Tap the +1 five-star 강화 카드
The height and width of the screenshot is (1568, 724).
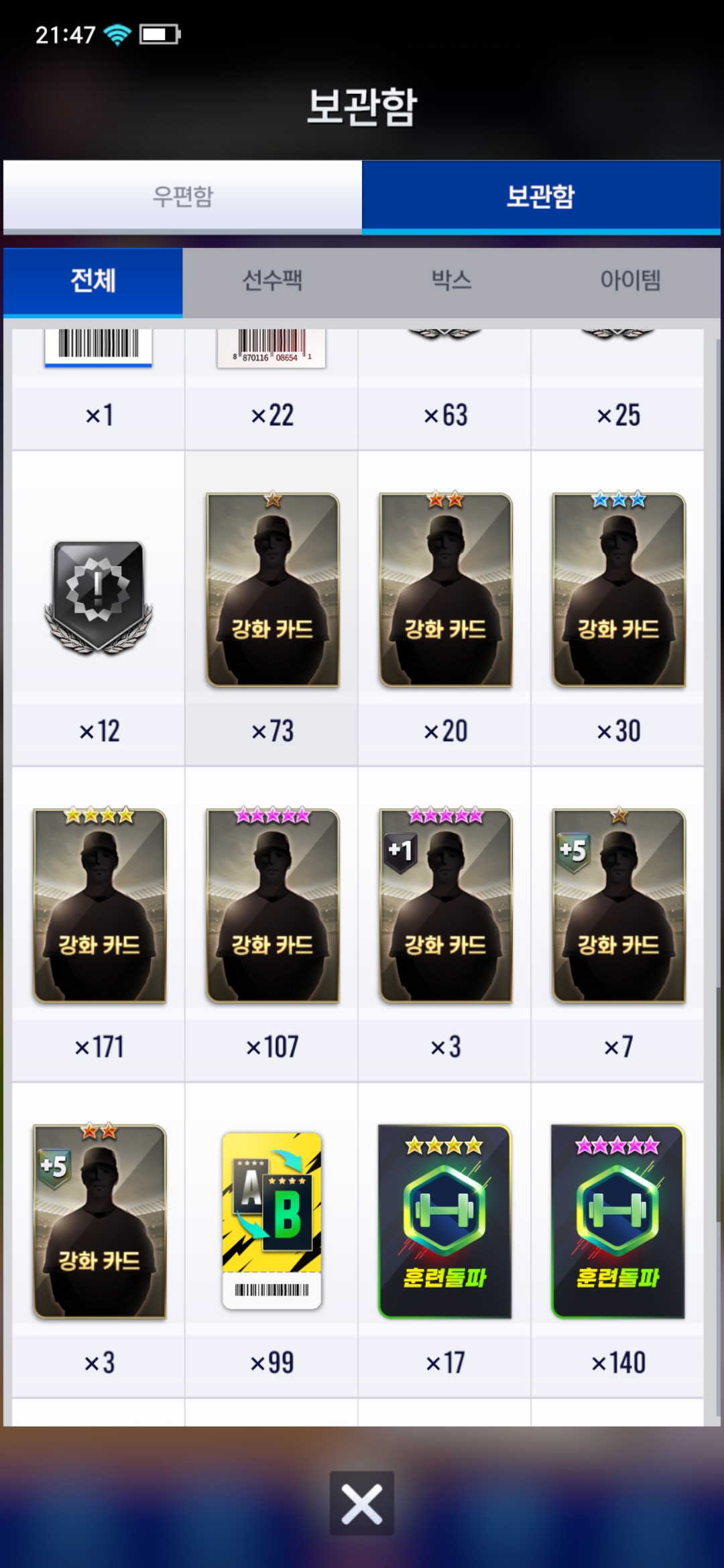click(x=445, y=905)
